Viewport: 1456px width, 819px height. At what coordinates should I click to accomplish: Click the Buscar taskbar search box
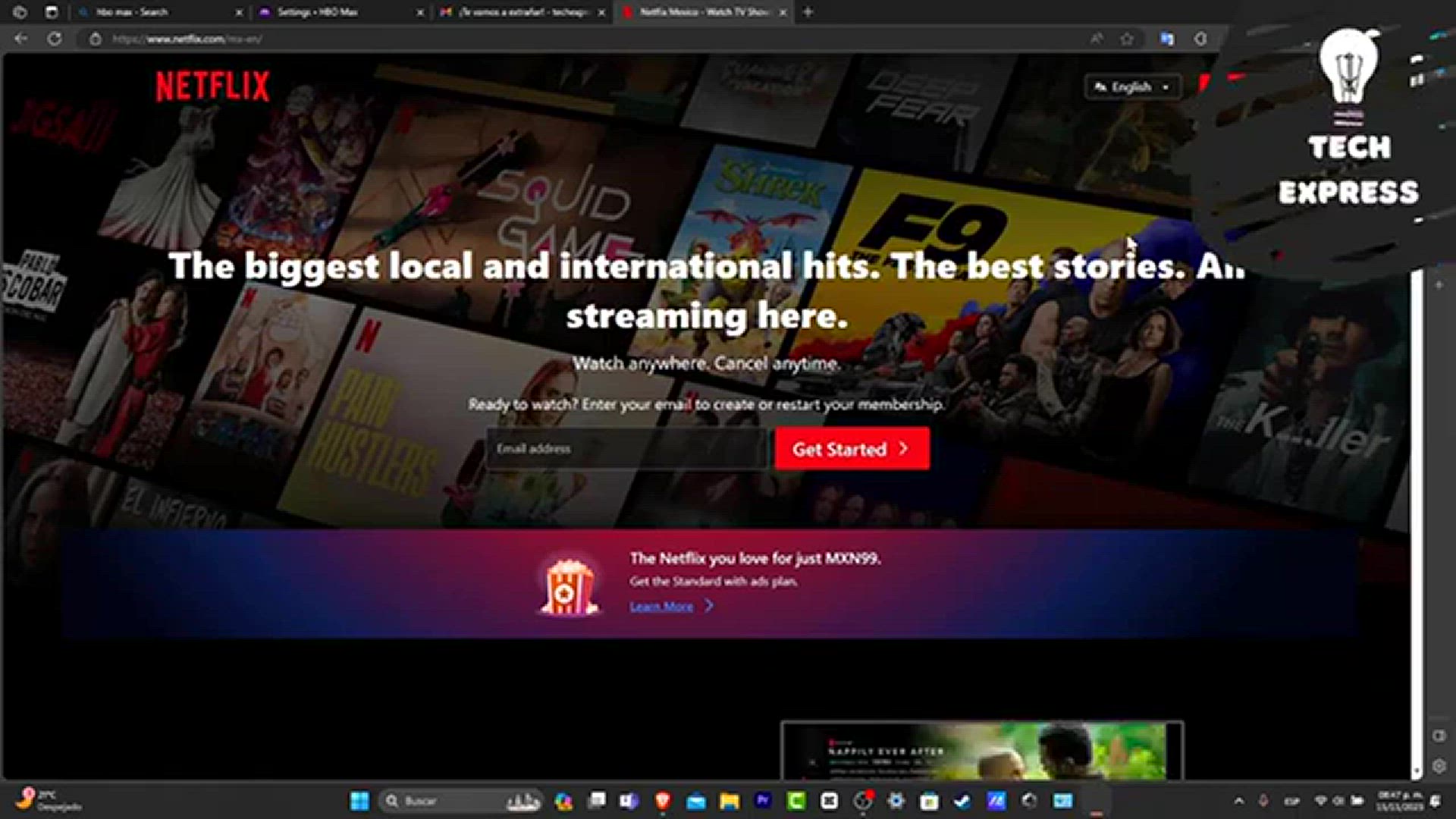461,801
